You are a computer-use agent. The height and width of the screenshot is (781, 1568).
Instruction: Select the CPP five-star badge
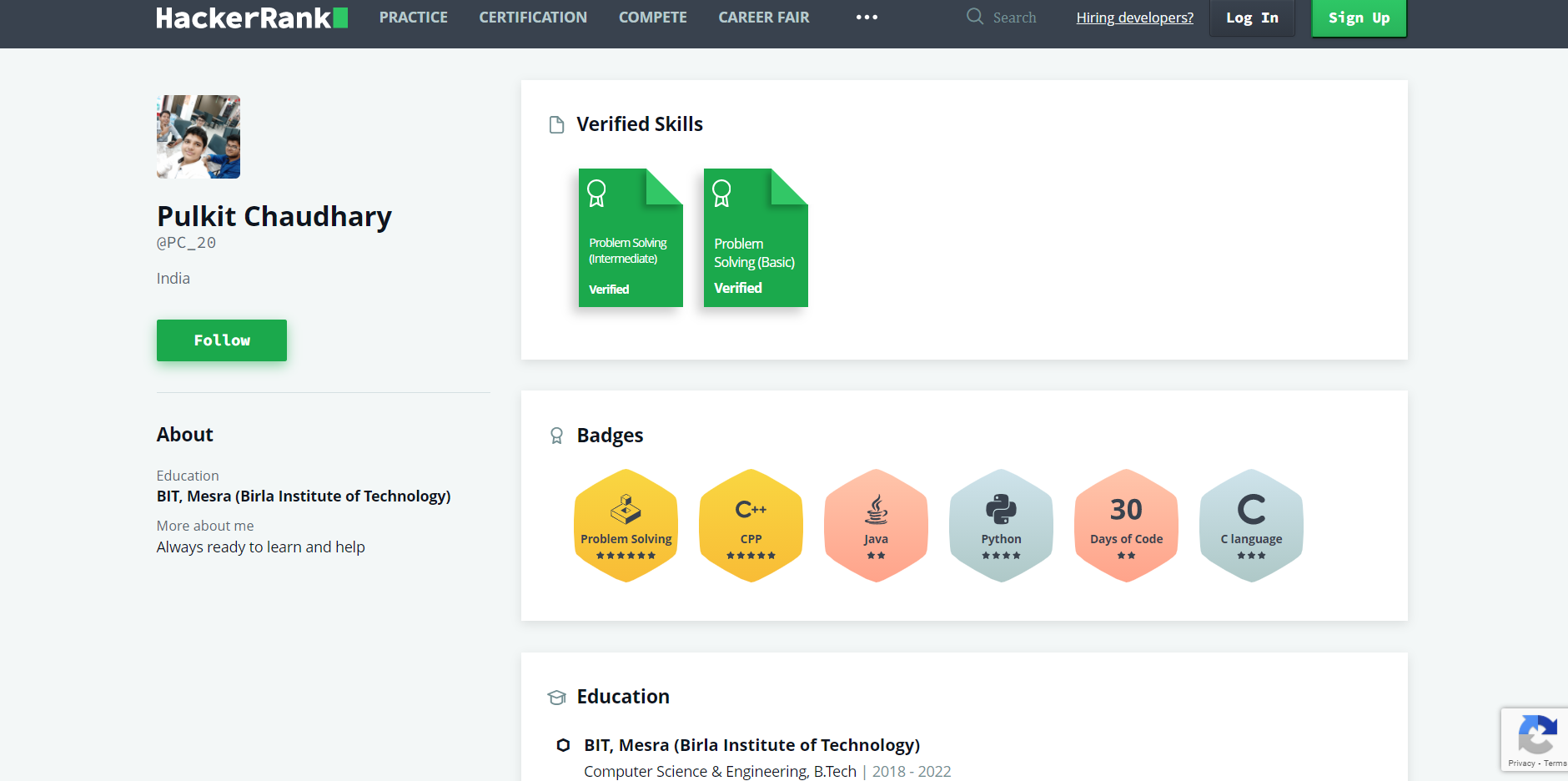tap(751, 526)
